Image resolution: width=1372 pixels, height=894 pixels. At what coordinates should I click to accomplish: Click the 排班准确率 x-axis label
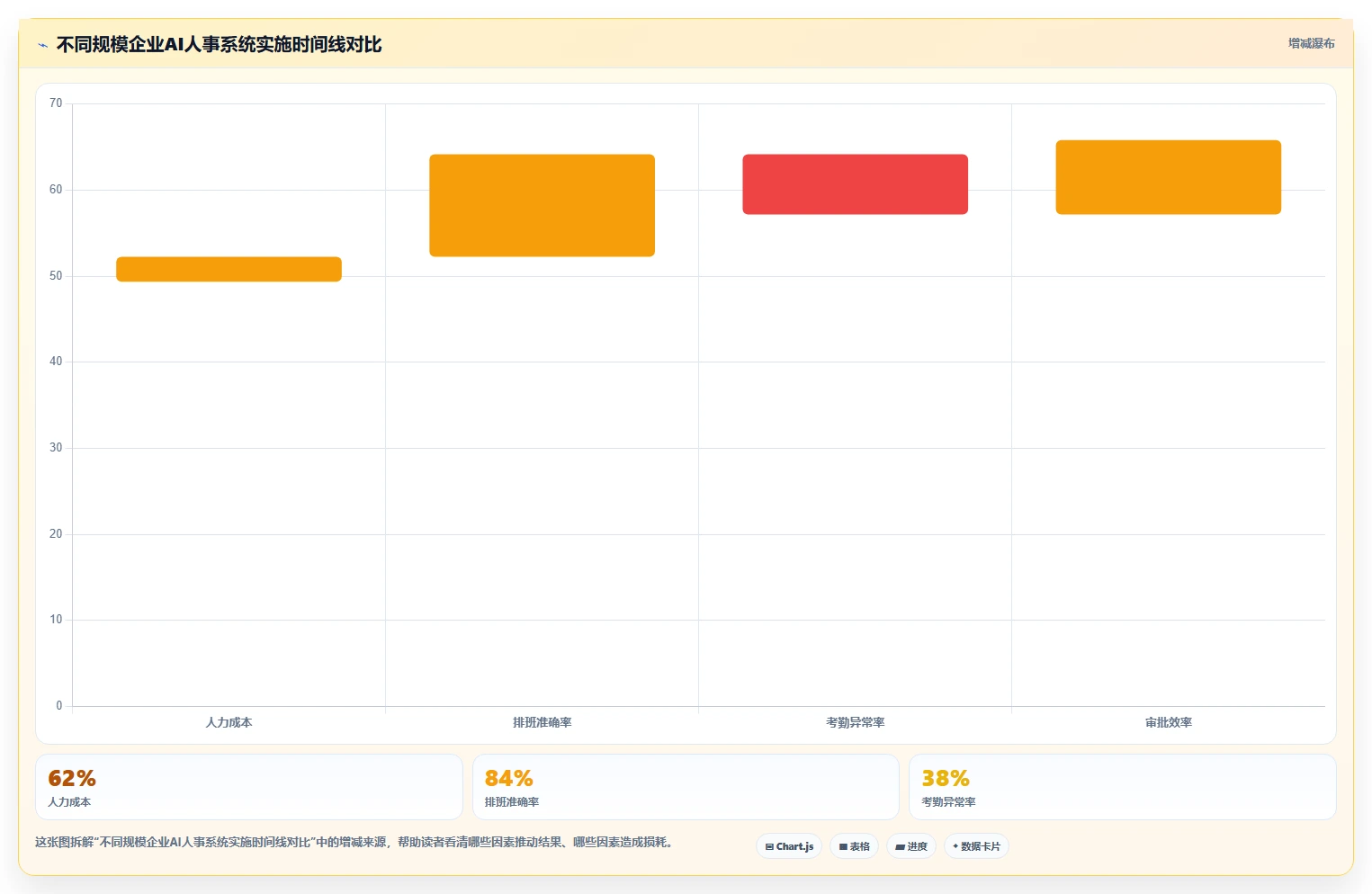point(542,722)
